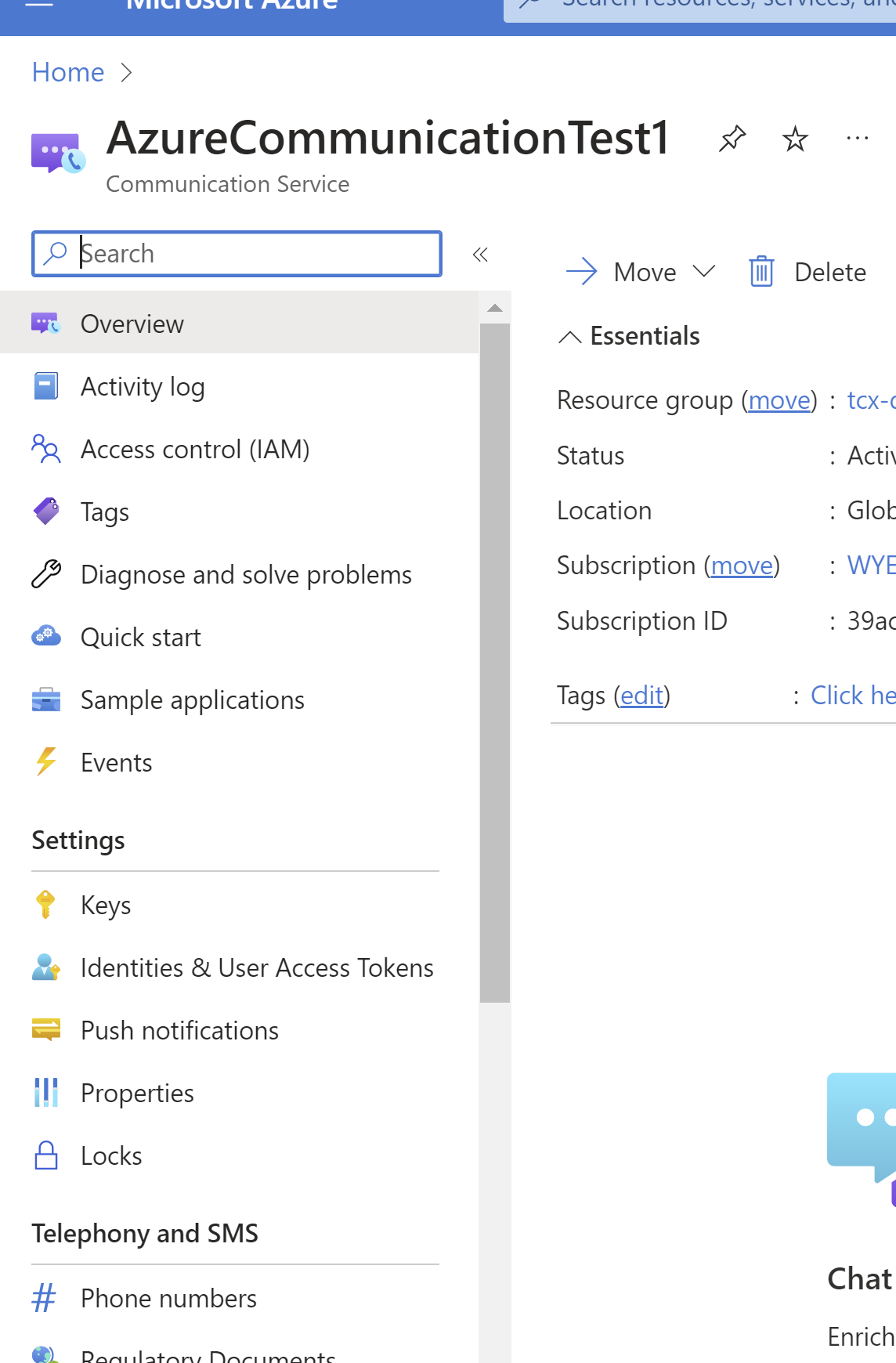Click the Communication Service resource icon

tap(58, 153)
